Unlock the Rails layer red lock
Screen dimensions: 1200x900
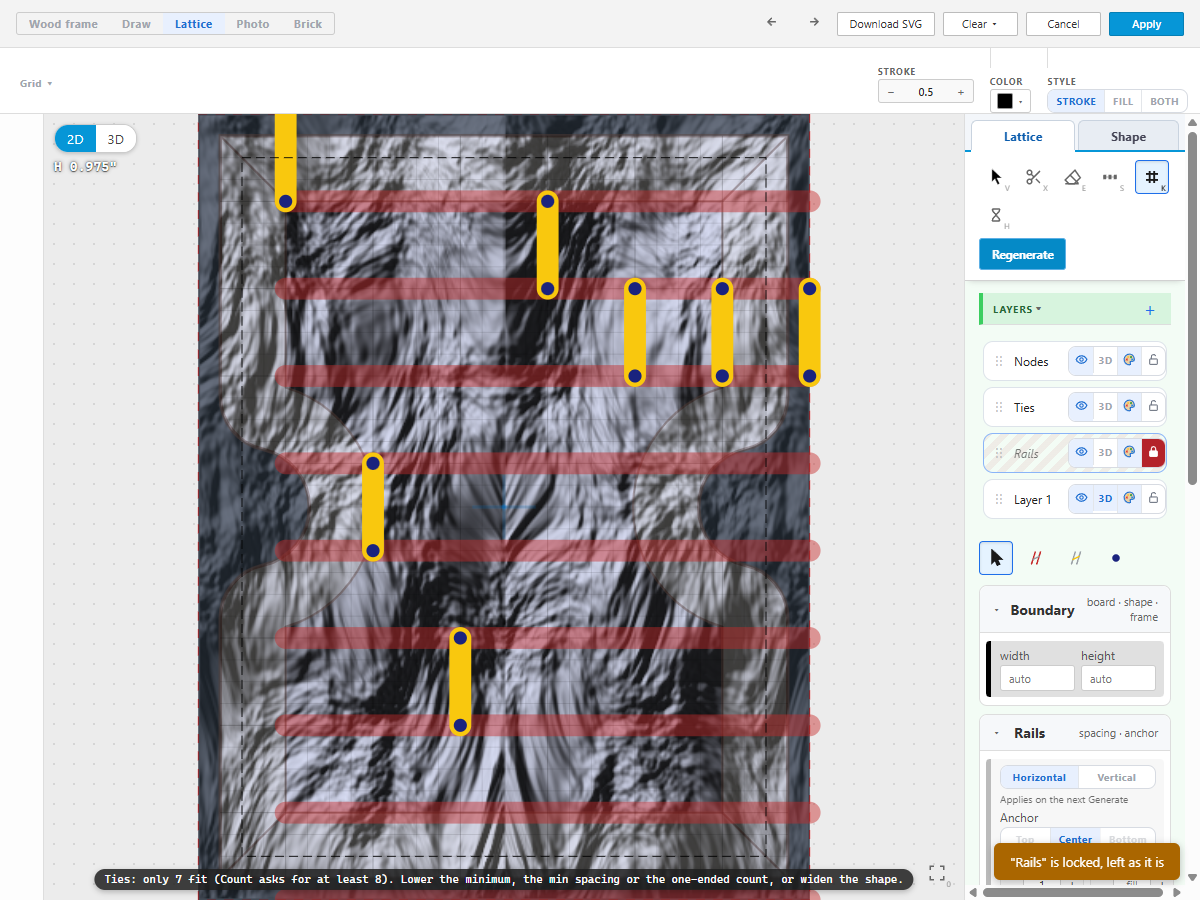1154,453
